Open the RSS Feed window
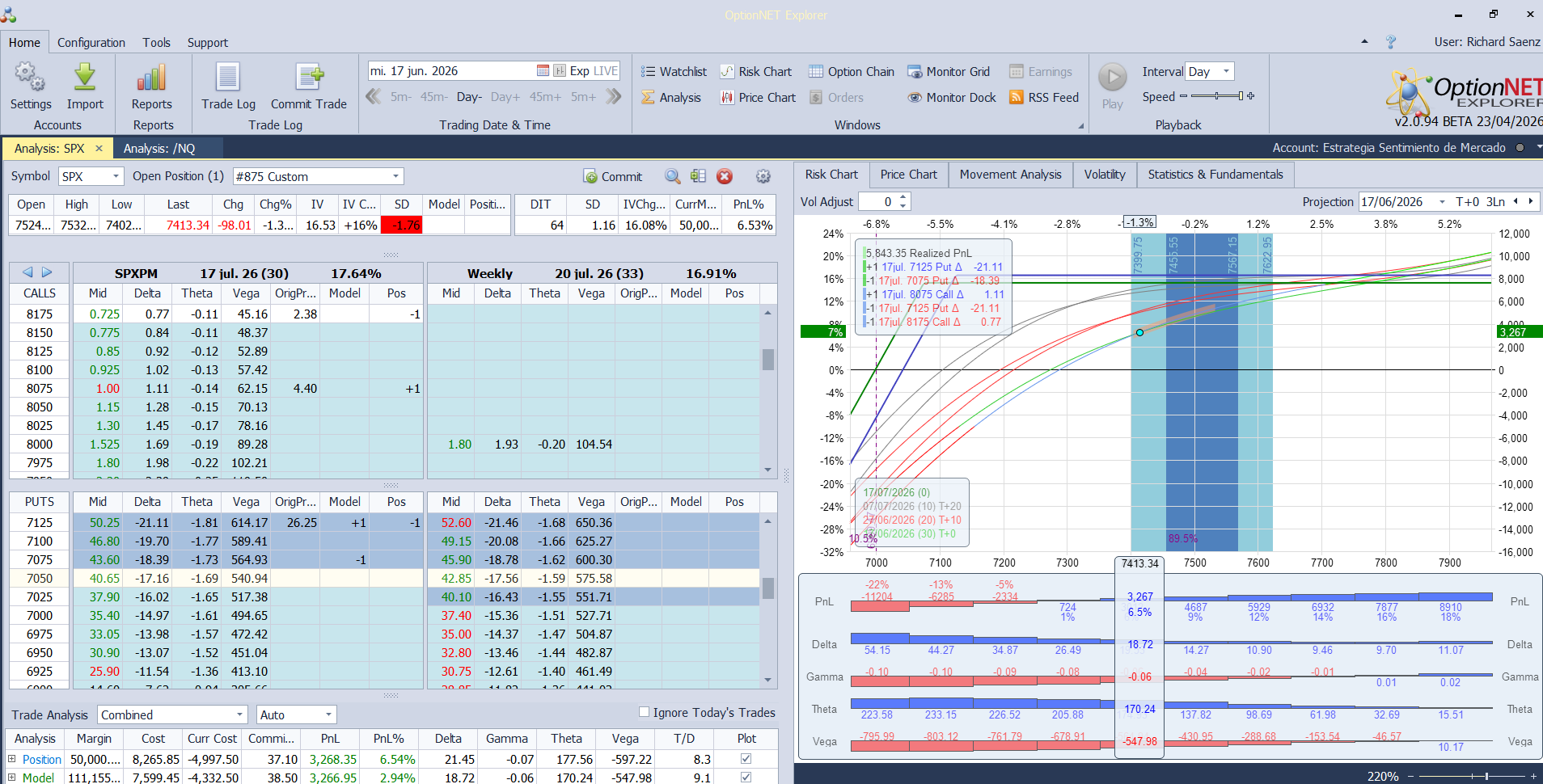 [1044, 97]
